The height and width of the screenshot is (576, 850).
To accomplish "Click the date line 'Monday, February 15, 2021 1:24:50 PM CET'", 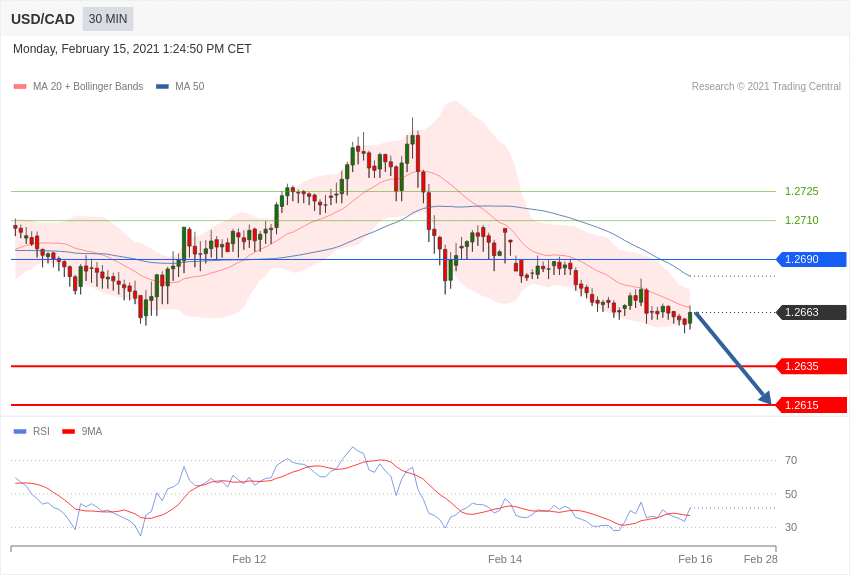I will click(x=132, y=49).
